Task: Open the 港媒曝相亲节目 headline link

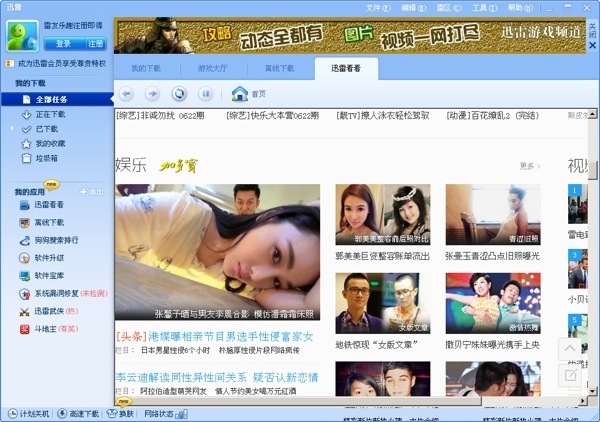Action: point(231,337)
